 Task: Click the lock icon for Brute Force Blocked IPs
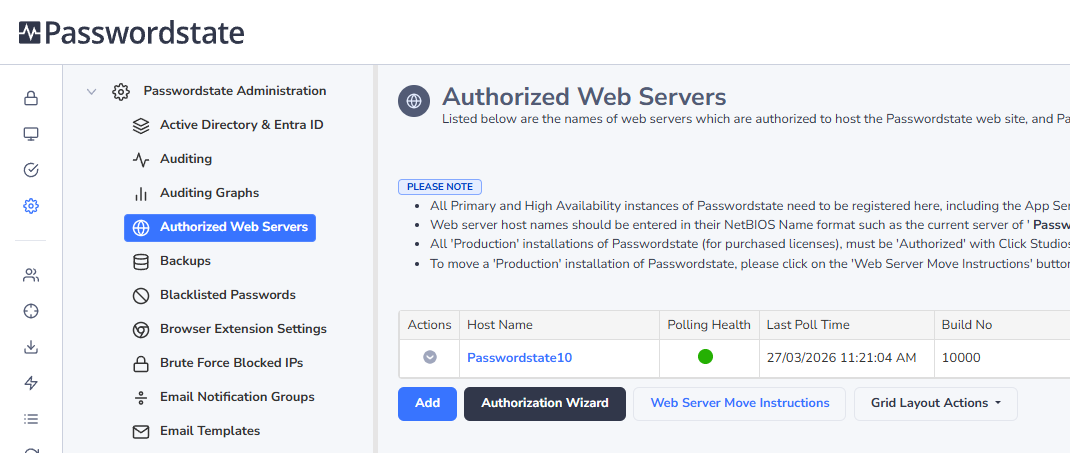pyautogui.click(x=141, y=364)
